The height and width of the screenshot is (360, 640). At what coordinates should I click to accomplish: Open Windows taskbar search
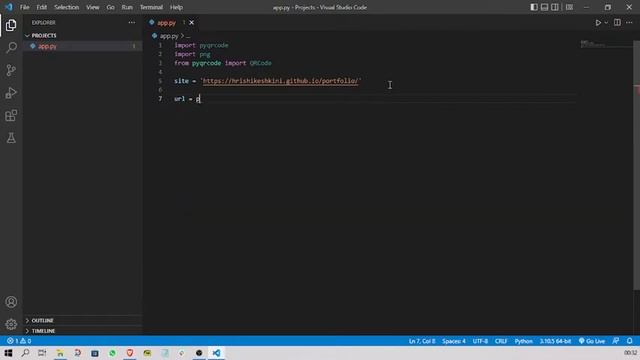(25, 353)
